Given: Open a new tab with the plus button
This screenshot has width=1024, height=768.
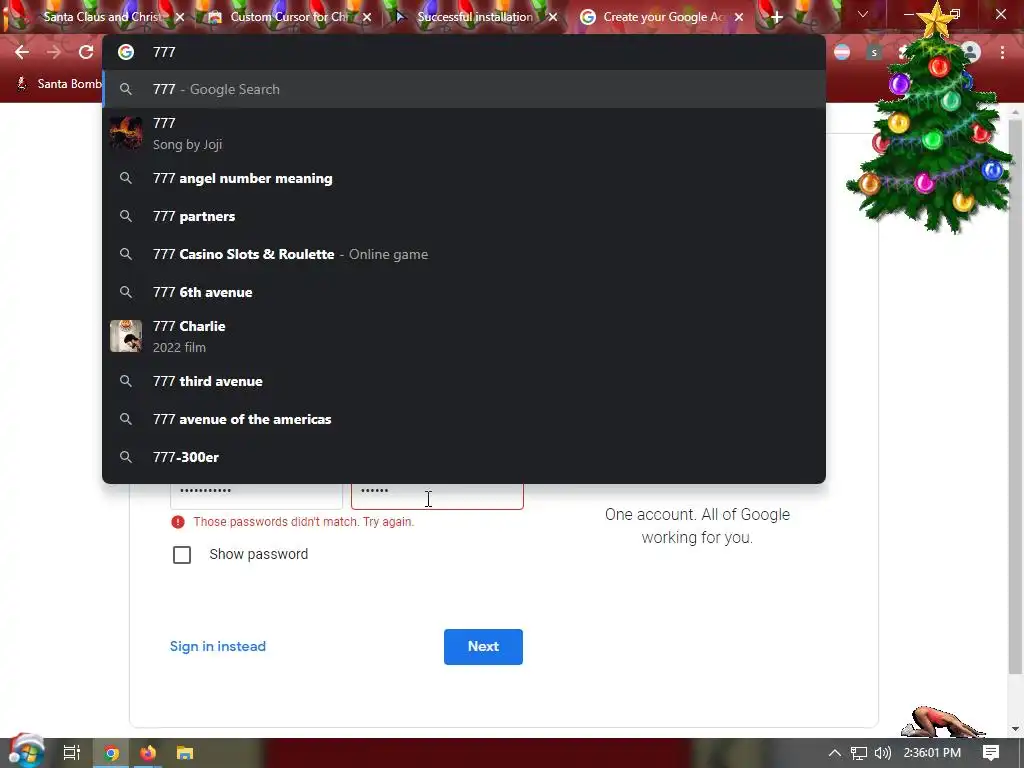Looking at the screenshot, I should [x=776, y=18].
